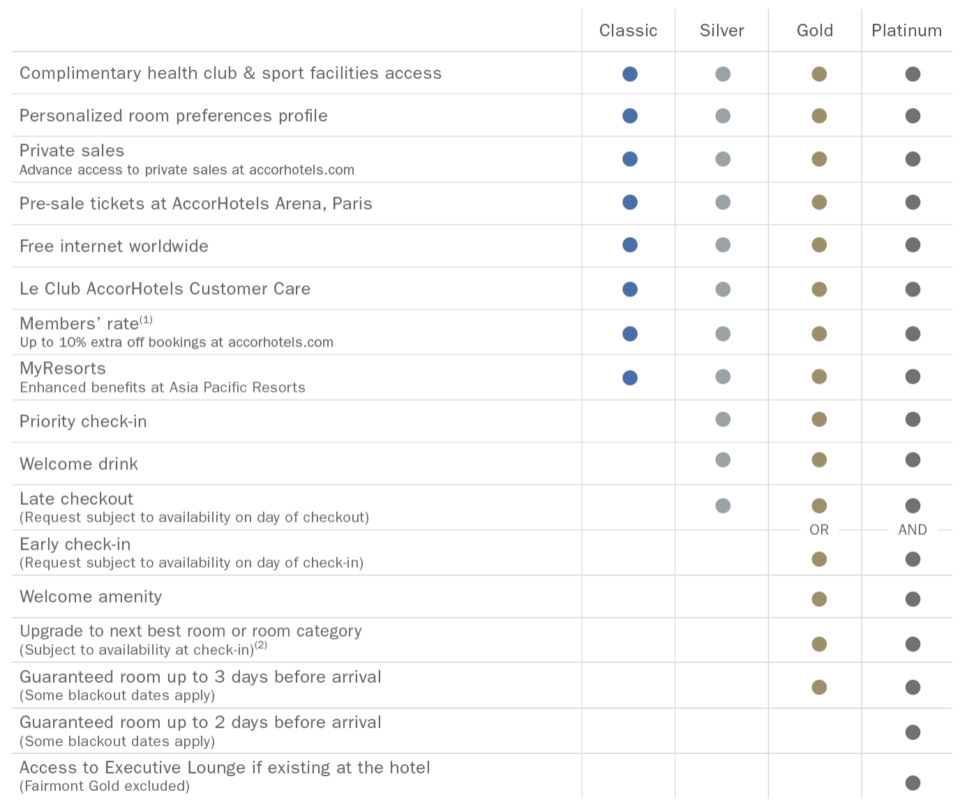The height and width of the screenshot is (809, 960).
Task: Click 'Upgrade to next best room or room category'
Action: [190, 631]
